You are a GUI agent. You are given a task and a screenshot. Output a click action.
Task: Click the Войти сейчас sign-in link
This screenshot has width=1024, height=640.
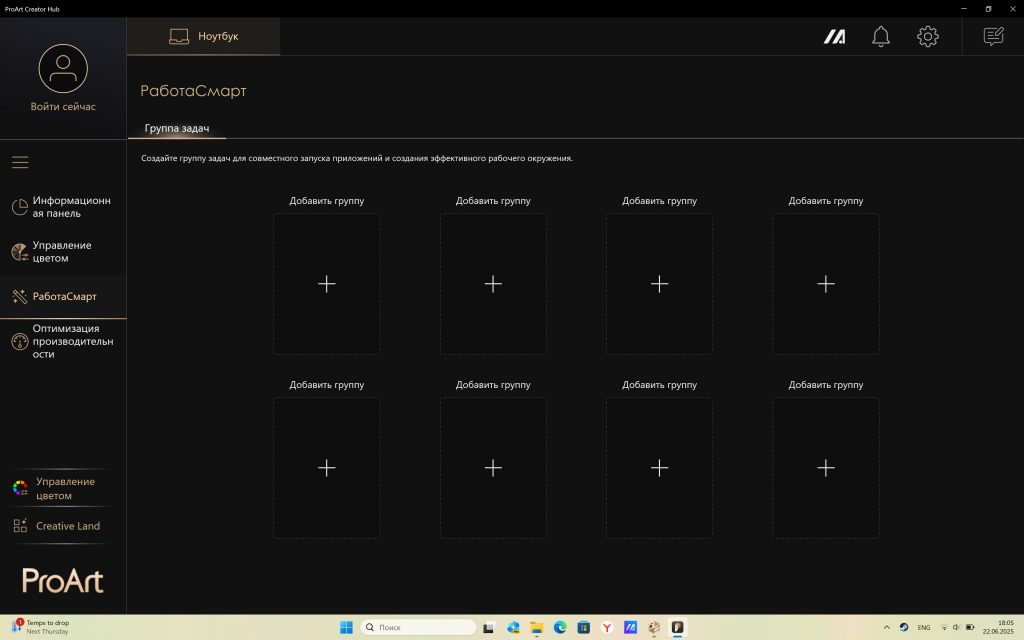click(x=63, y=106)
